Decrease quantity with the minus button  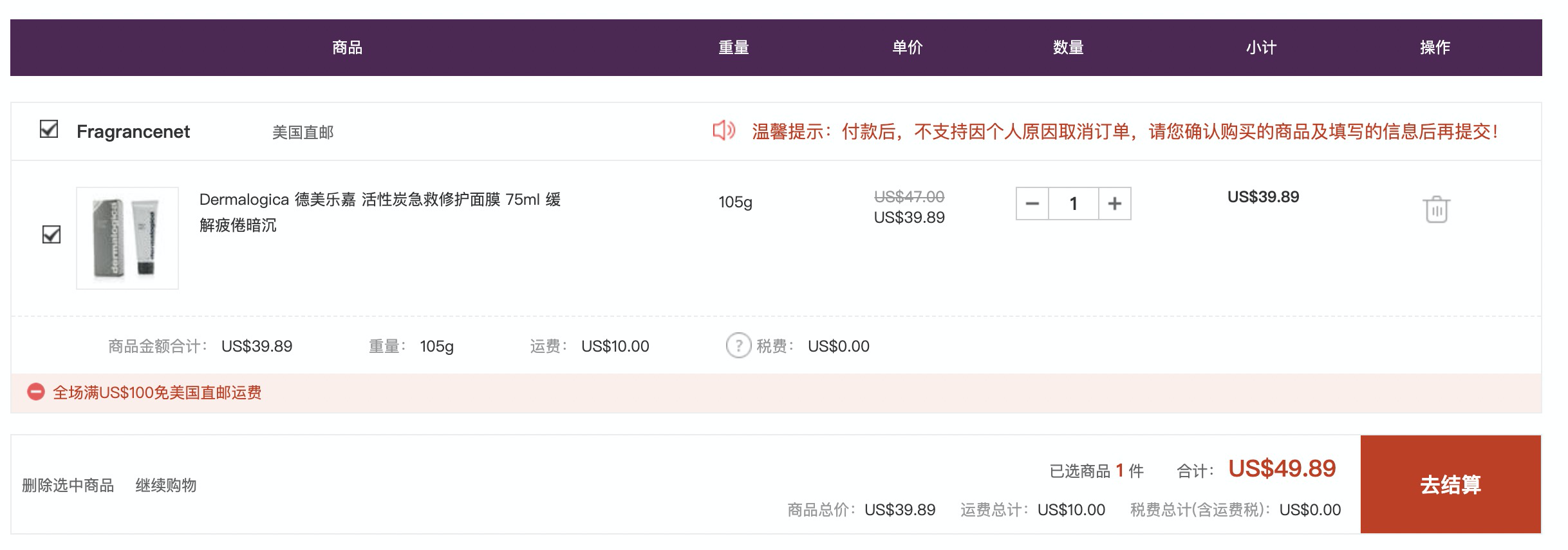pyautogui.click(x=1032, y=204)
